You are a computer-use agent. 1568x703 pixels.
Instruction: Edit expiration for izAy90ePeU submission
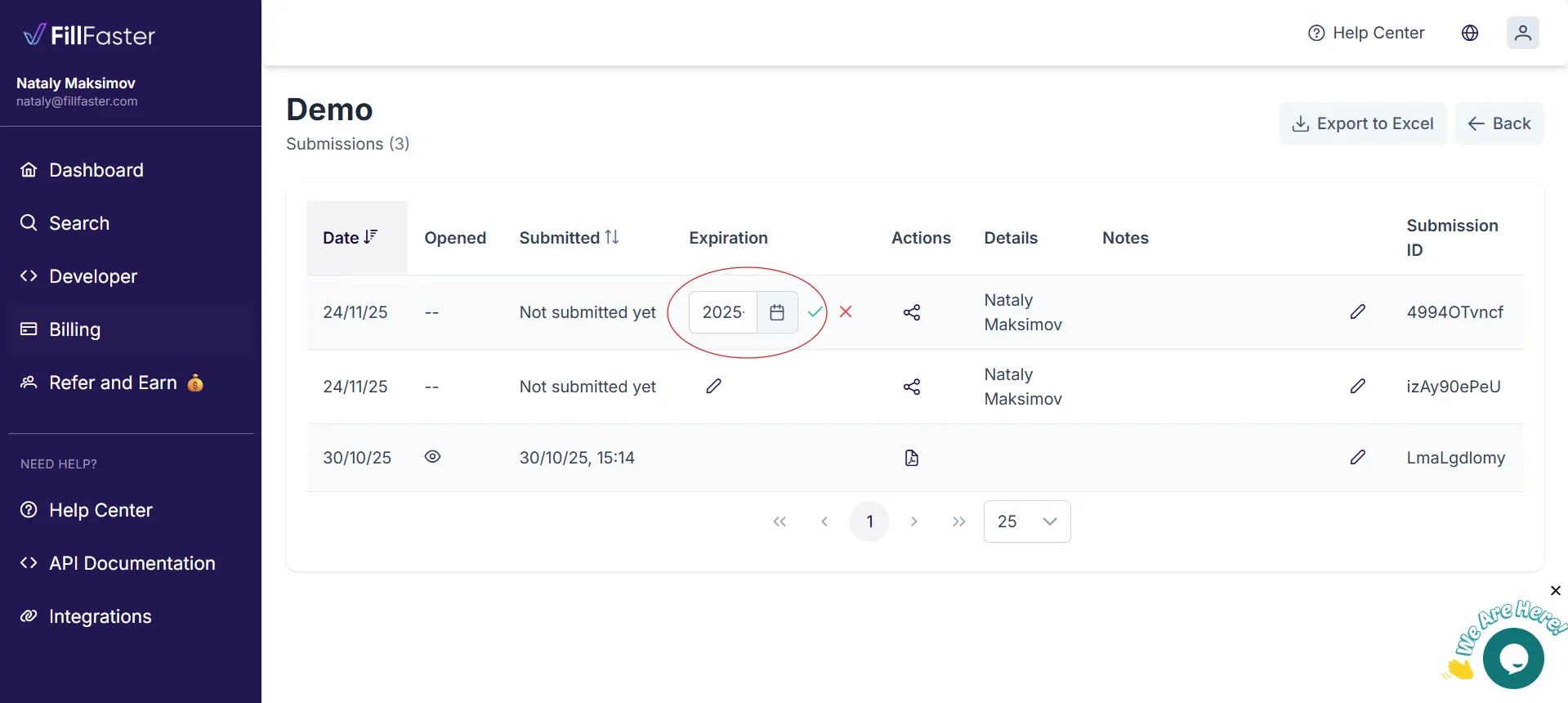click(x=713, y=386)
